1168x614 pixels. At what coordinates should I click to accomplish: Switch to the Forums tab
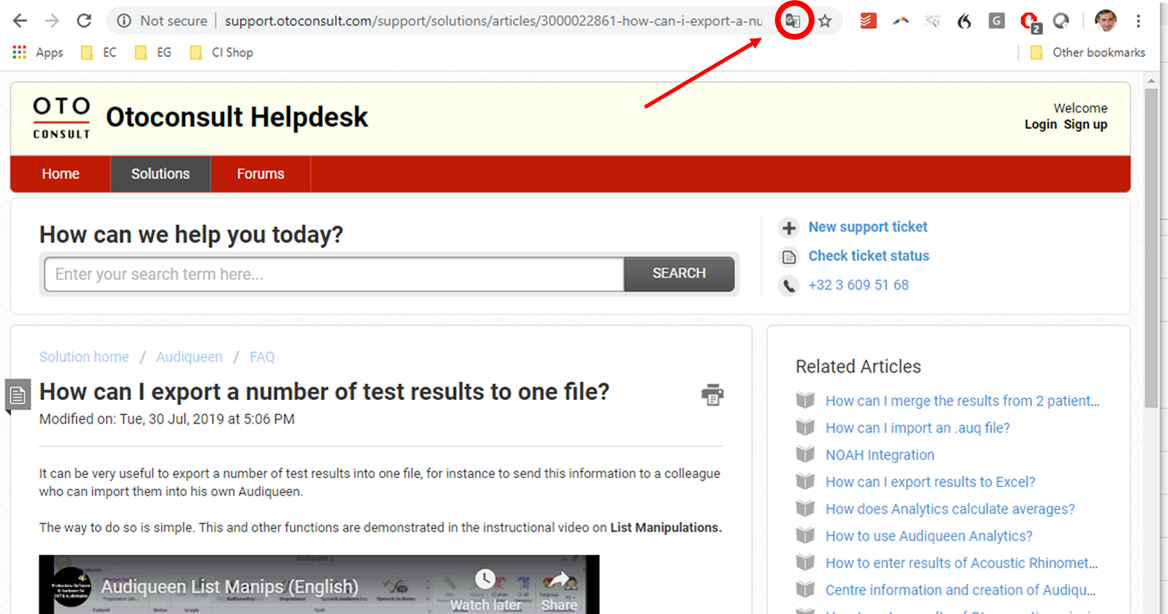click(x=261, y=174)
